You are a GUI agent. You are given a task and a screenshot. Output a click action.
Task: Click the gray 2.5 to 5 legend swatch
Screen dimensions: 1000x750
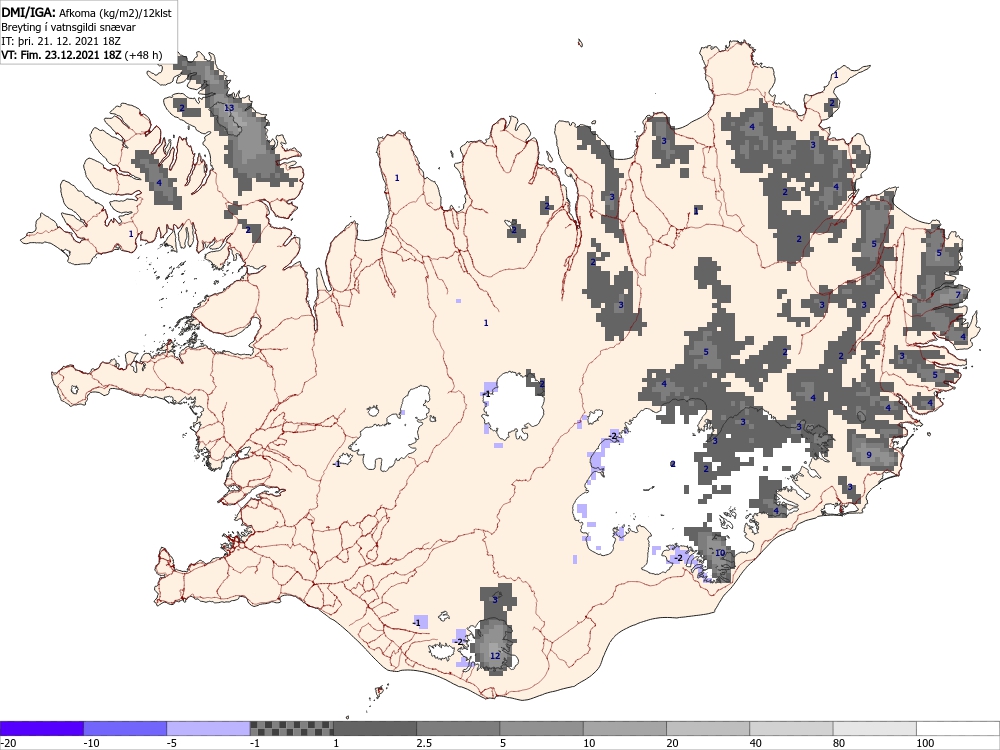pyautogui.click(x=458, y=728)
